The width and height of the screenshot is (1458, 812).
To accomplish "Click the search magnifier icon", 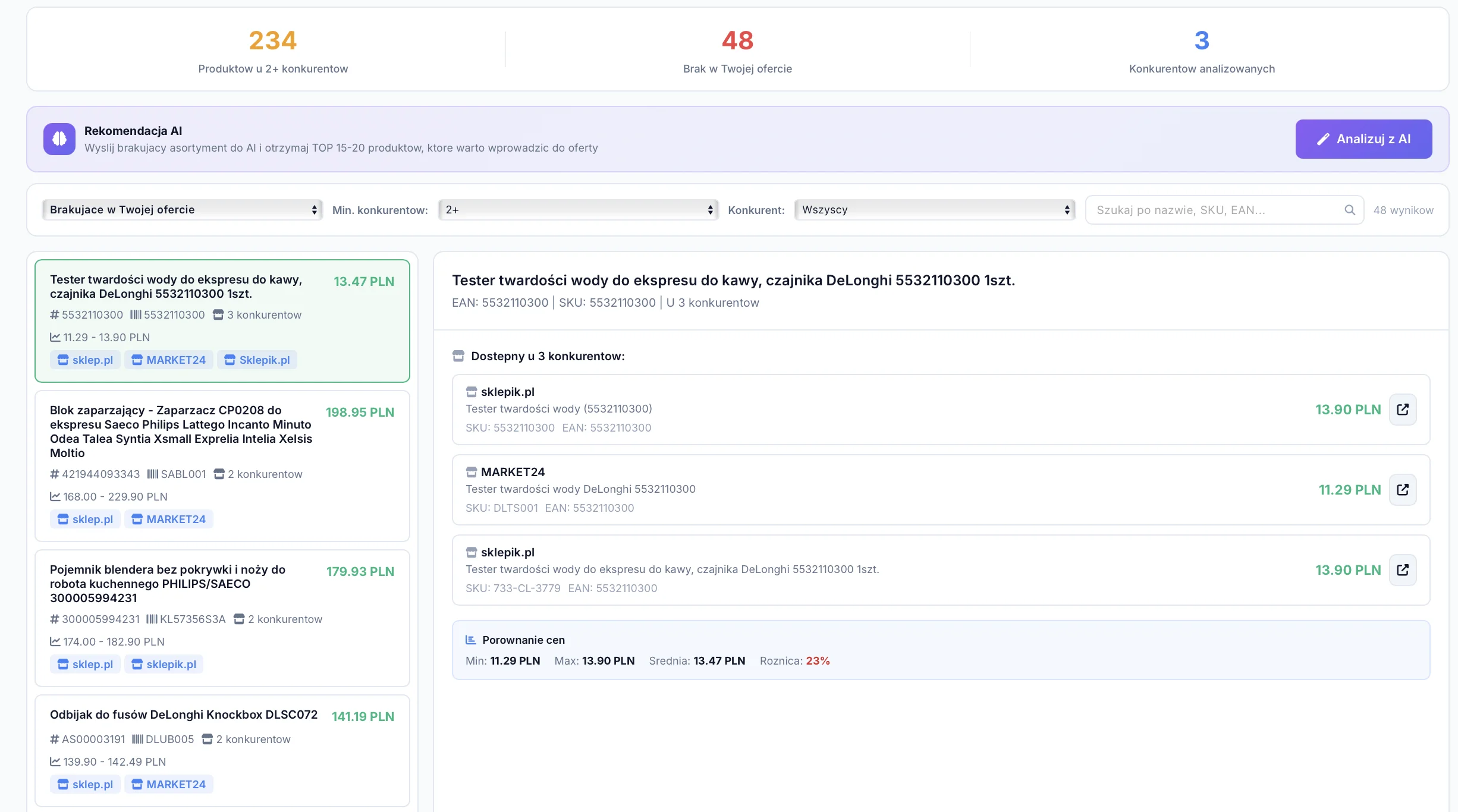I will [1350, 210].
